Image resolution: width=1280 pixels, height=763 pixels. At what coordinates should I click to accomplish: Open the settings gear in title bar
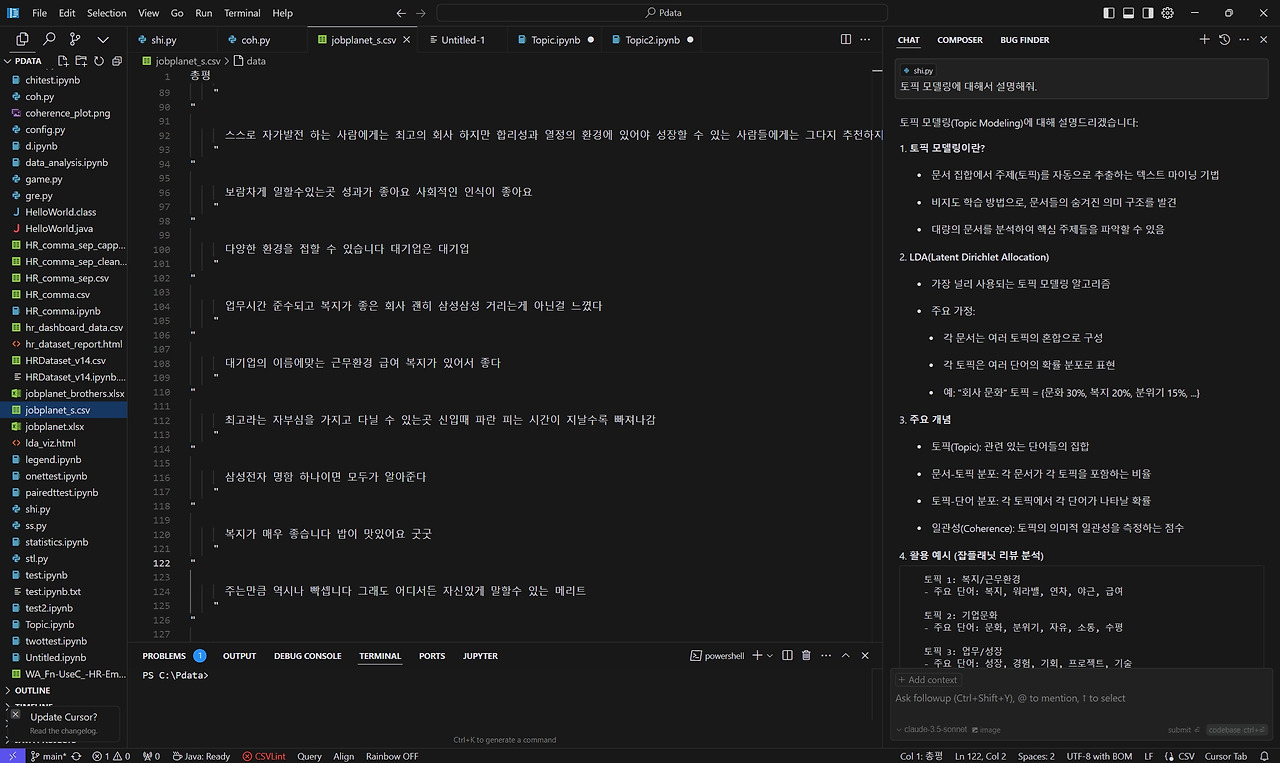[1167, 13]
